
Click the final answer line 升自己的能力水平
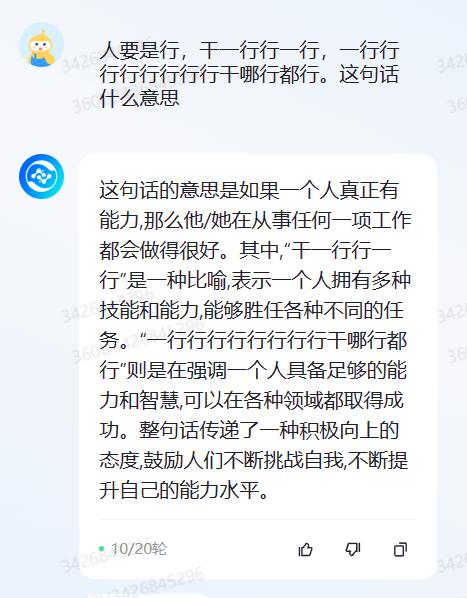point(184,490)
